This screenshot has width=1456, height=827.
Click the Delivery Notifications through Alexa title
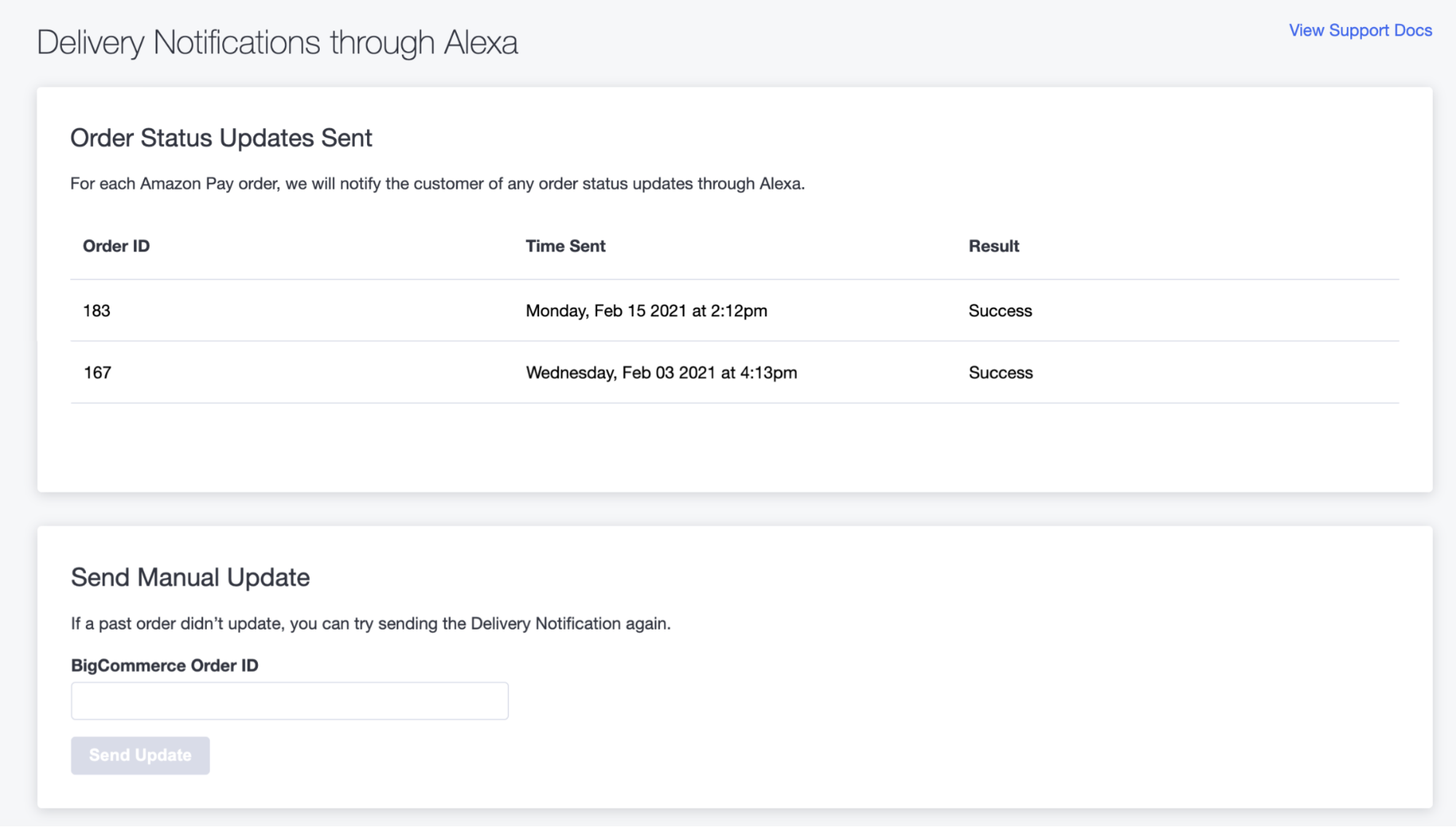click(277, 42)
